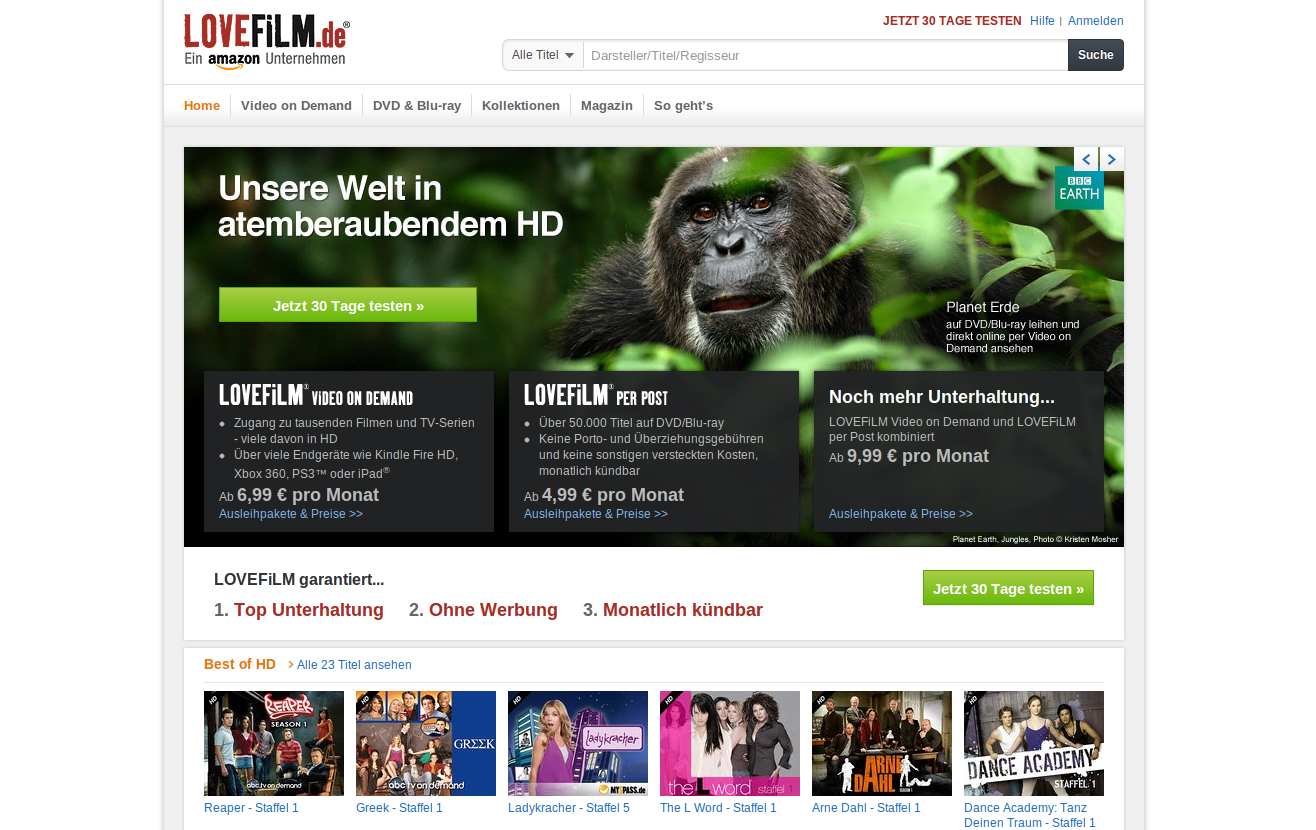Click Greek - Staffel 1 title link
This screenshot has width=1316, height=830.
coord(399,808)
